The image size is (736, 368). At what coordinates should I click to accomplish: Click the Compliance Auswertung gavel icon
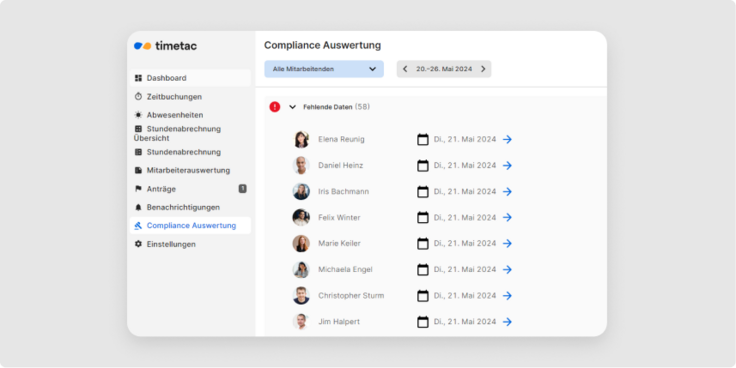(x=138, y=226)
